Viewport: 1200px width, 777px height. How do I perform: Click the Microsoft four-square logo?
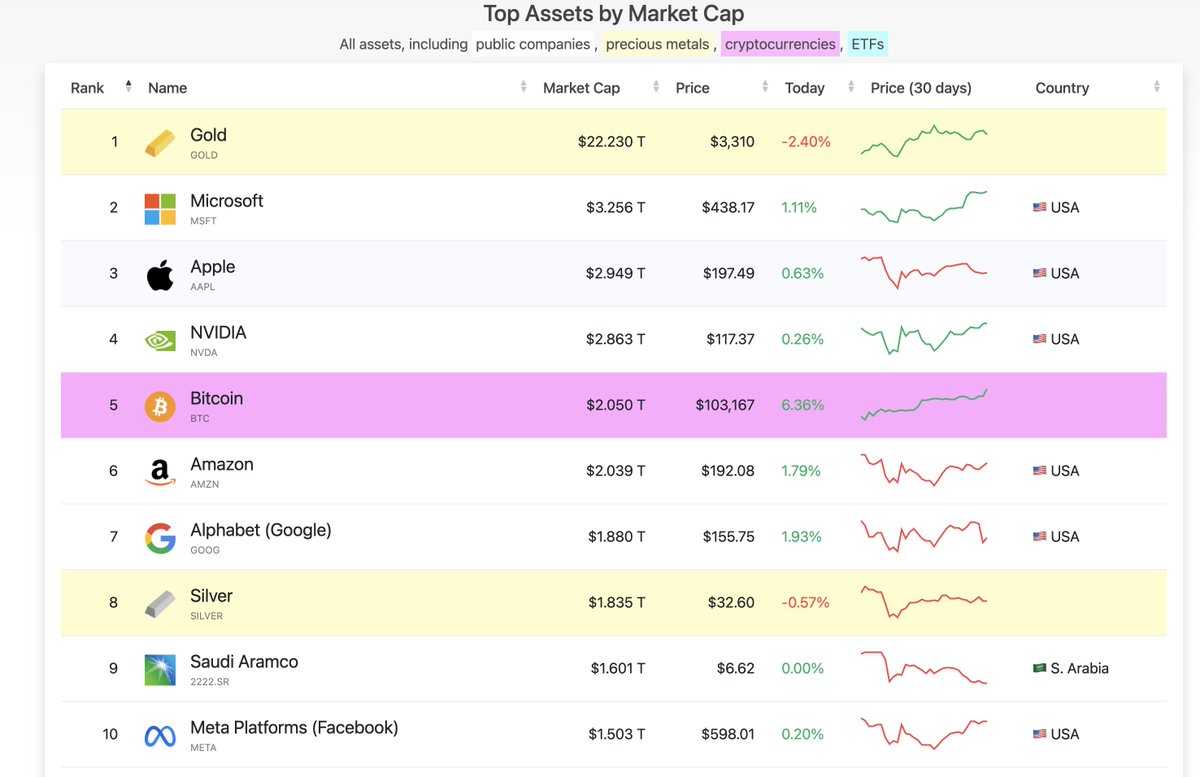pos(159,207)
